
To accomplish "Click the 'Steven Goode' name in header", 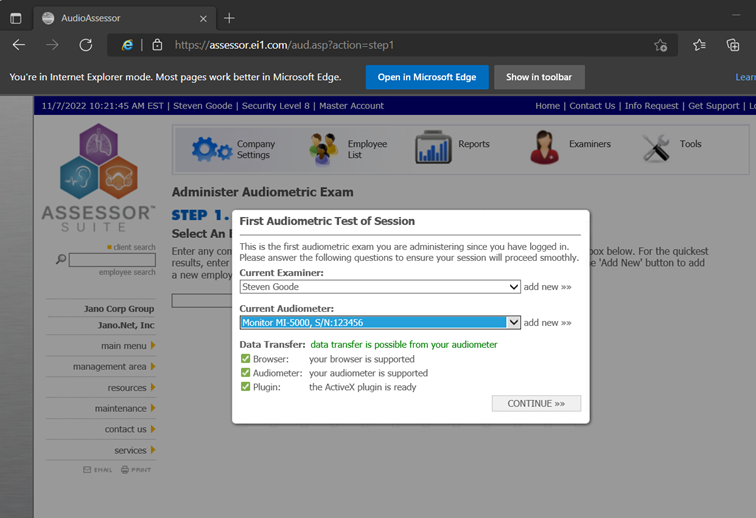I will 202,106.
